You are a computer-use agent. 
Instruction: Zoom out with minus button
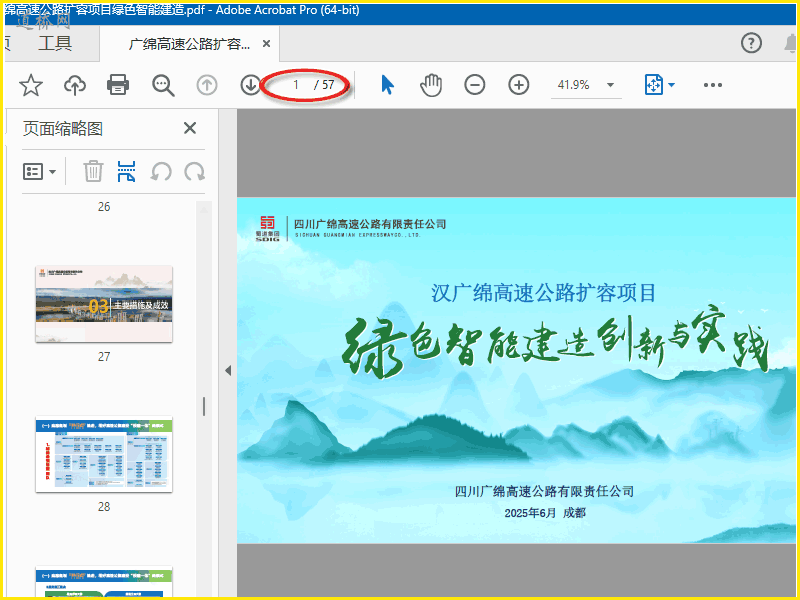coord(474,85)
